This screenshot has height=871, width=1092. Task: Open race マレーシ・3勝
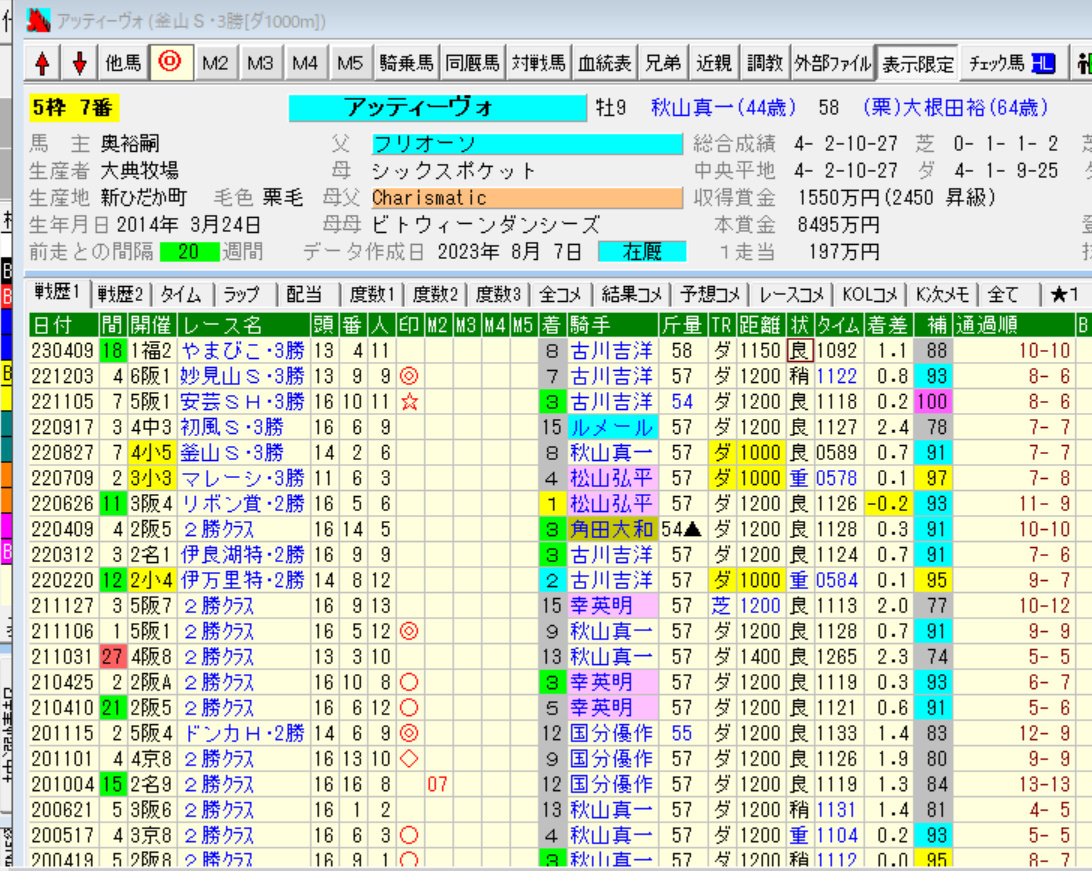click(242, 478)
